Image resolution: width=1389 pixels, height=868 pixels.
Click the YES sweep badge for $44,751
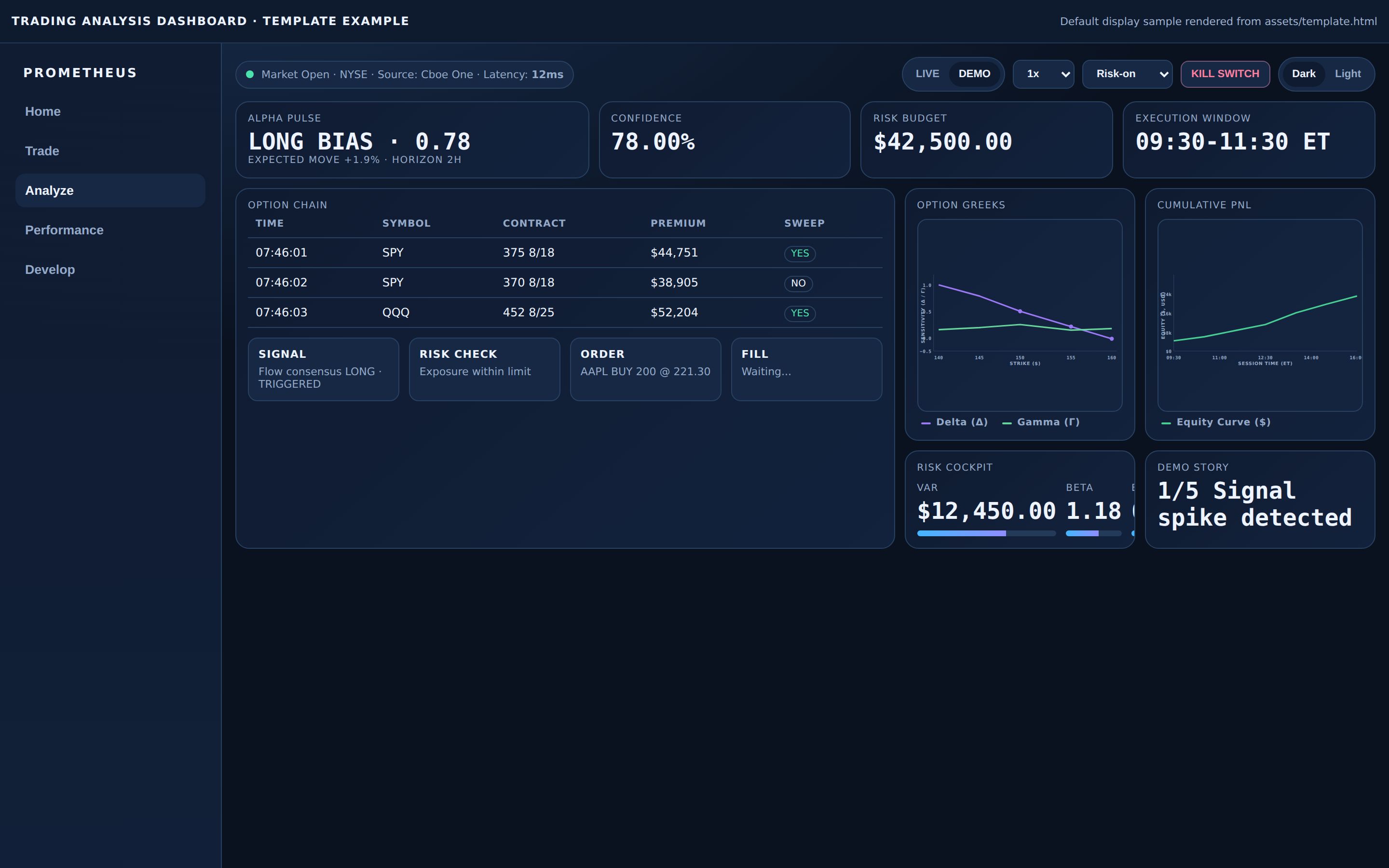(x=800, y=253)
